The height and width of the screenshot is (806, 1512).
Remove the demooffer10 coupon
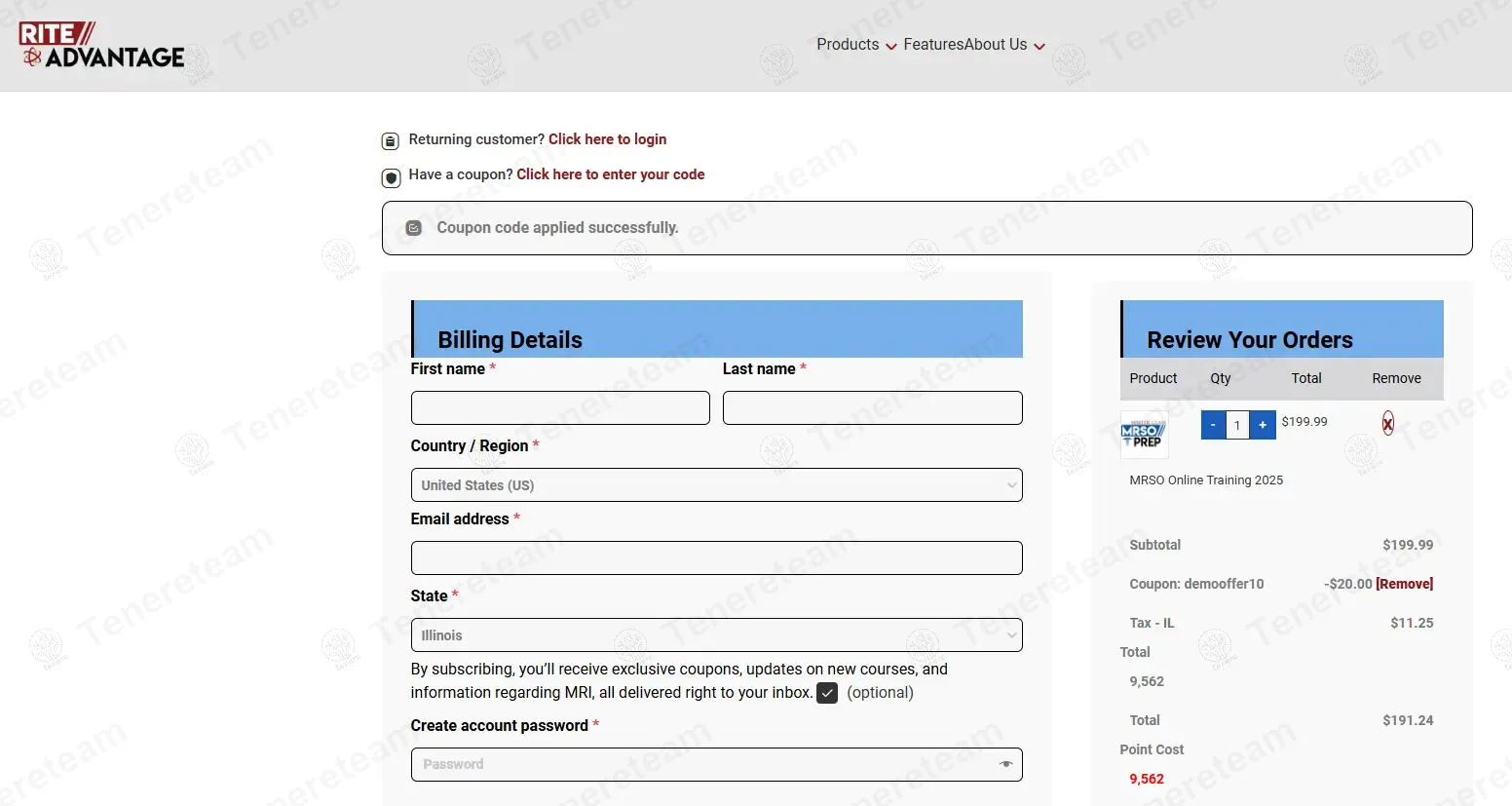[1404, 584]
